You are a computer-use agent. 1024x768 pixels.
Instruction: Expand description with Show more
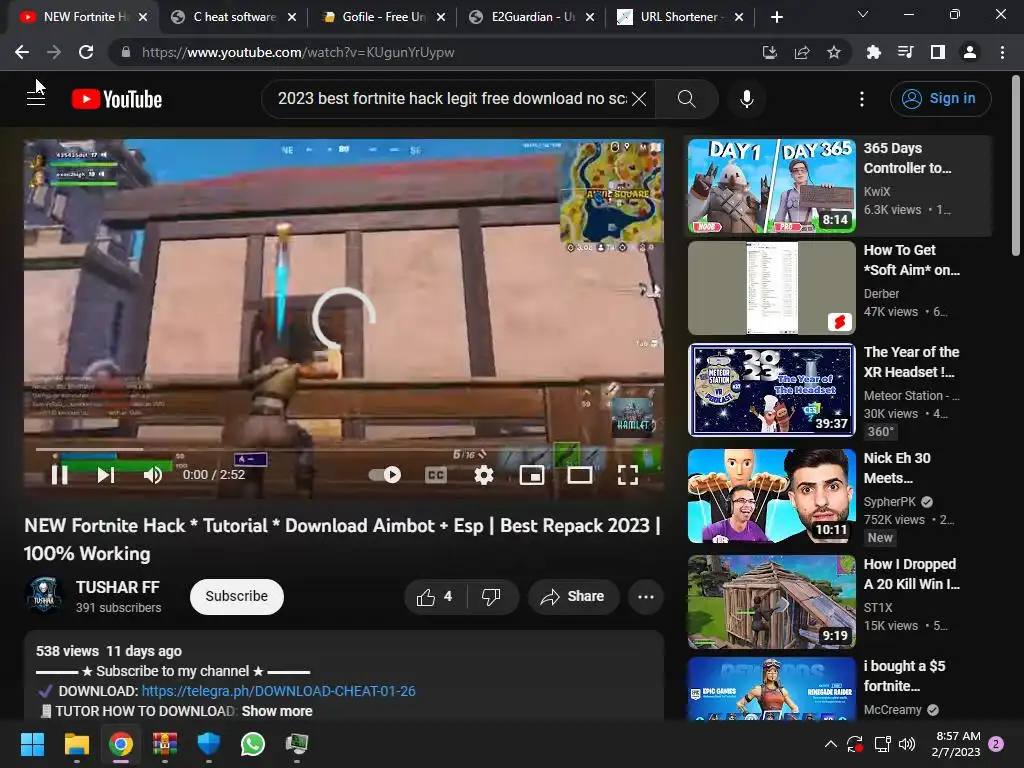coord(277,711)
